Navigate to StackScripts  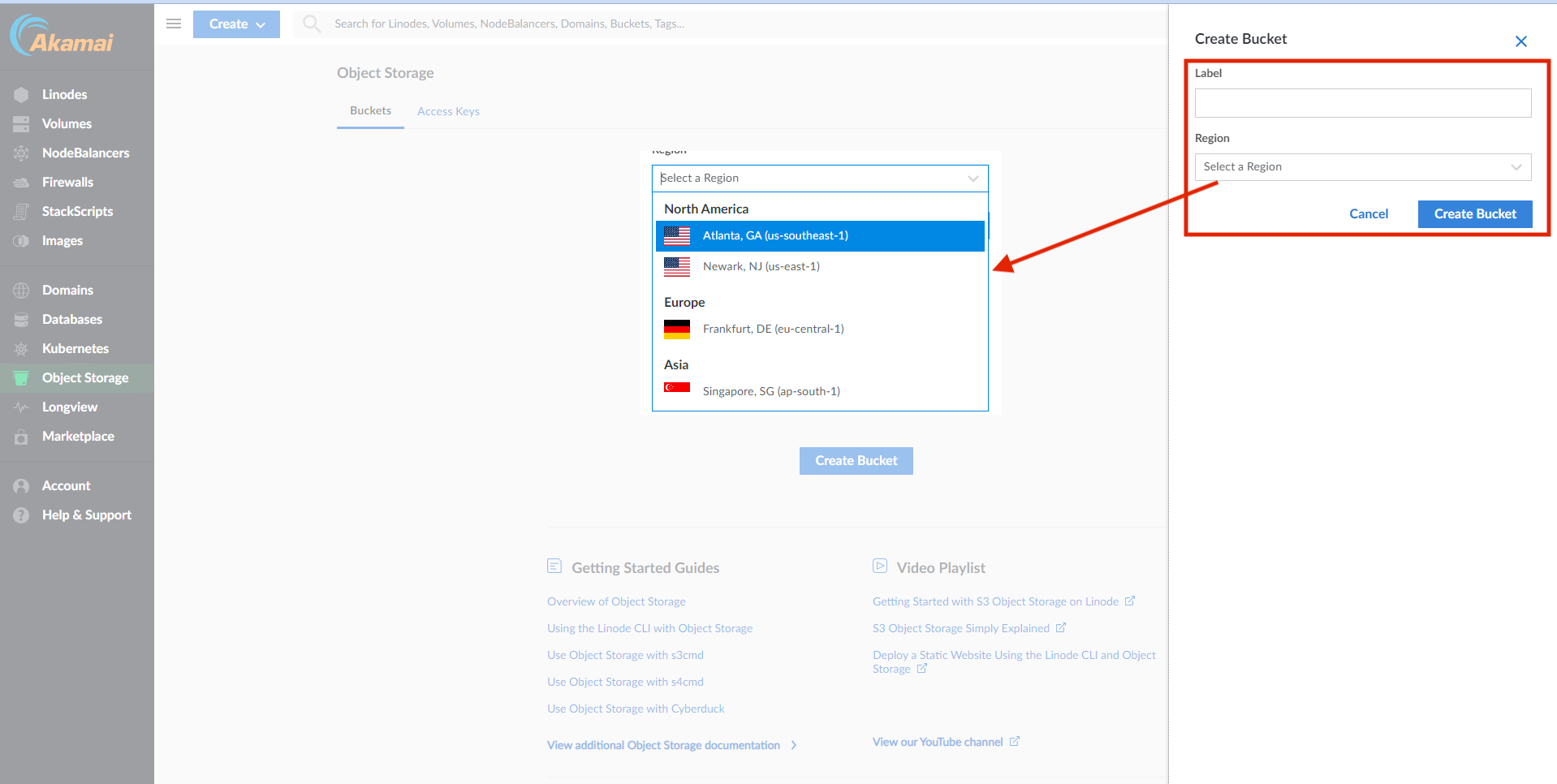(77, 211)
